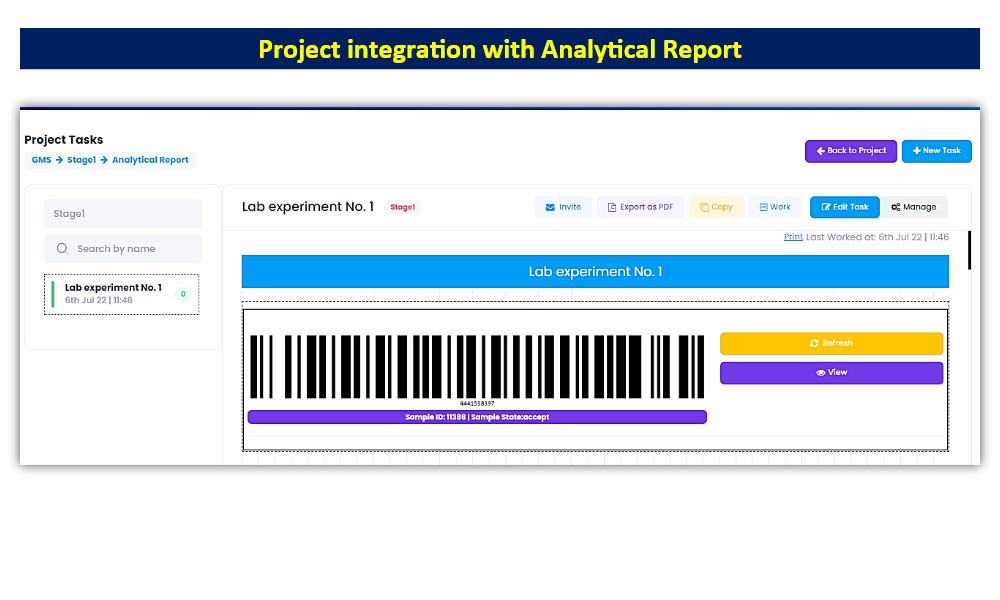The height and width of the screenshot is (600, 1000).
Task: Click the back arrow icon
Action: [x=821, y=151]
